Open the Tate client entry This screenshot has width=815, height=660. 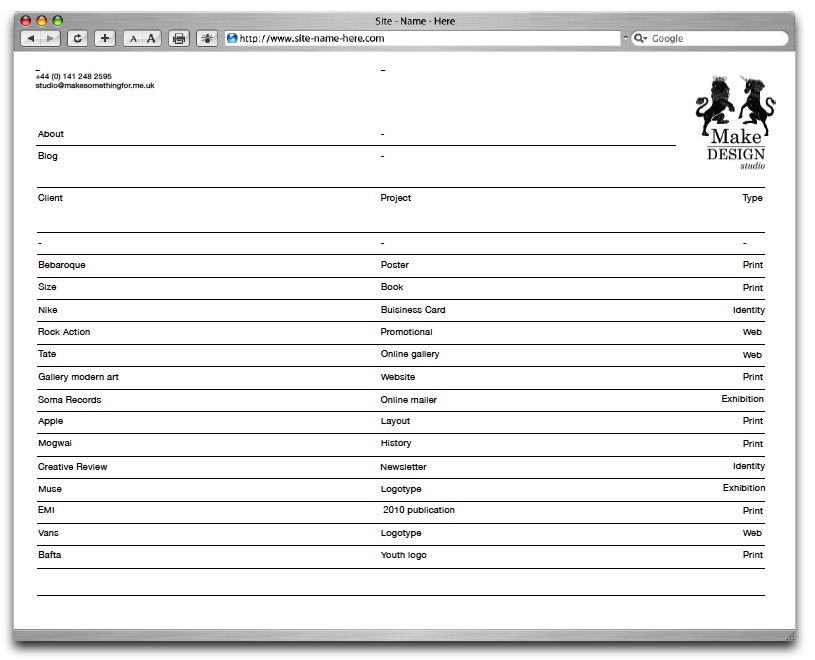coord(47,354)
